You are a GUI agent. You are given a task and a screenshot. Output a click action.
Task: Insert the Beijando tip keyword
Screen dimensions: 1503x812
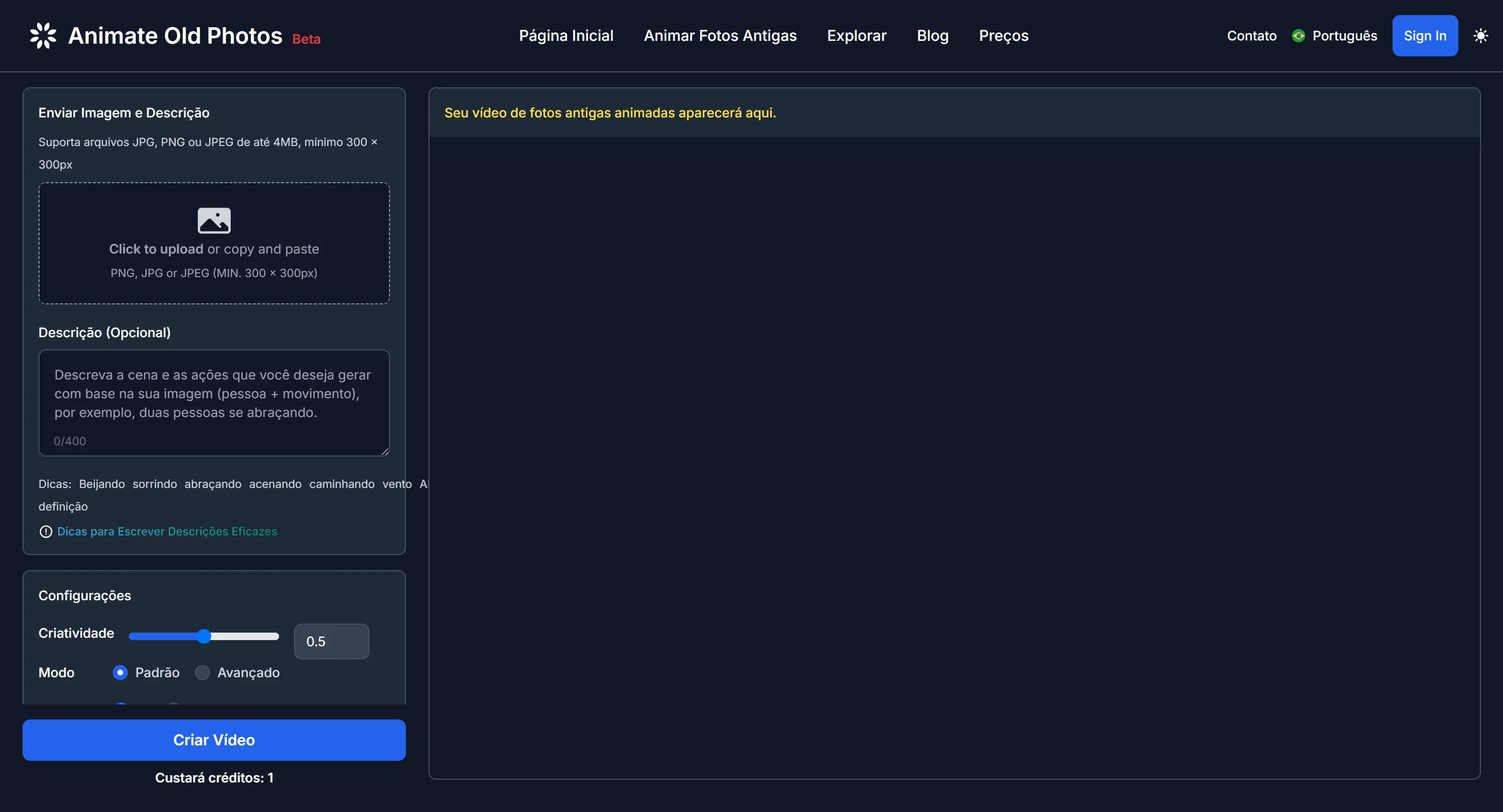coord(102,484)
